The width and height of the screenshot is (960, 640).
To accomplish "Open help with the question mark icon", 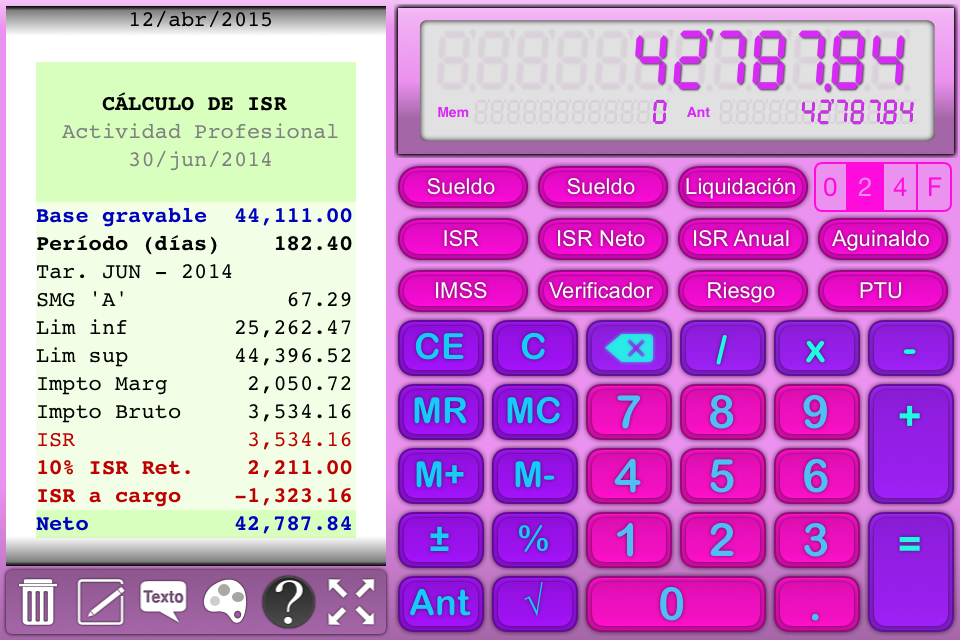I will 288,601.
